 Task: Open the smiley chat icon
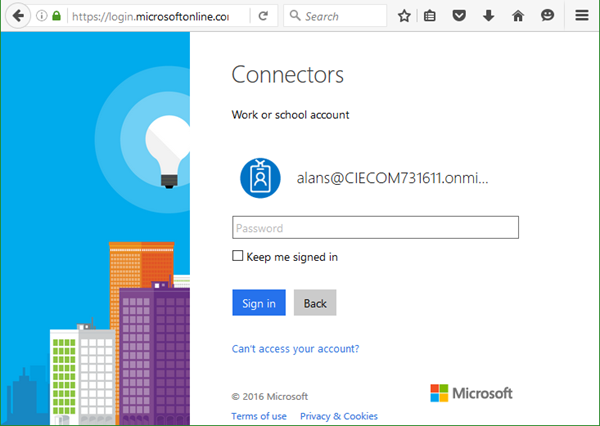tap(548, 16)
